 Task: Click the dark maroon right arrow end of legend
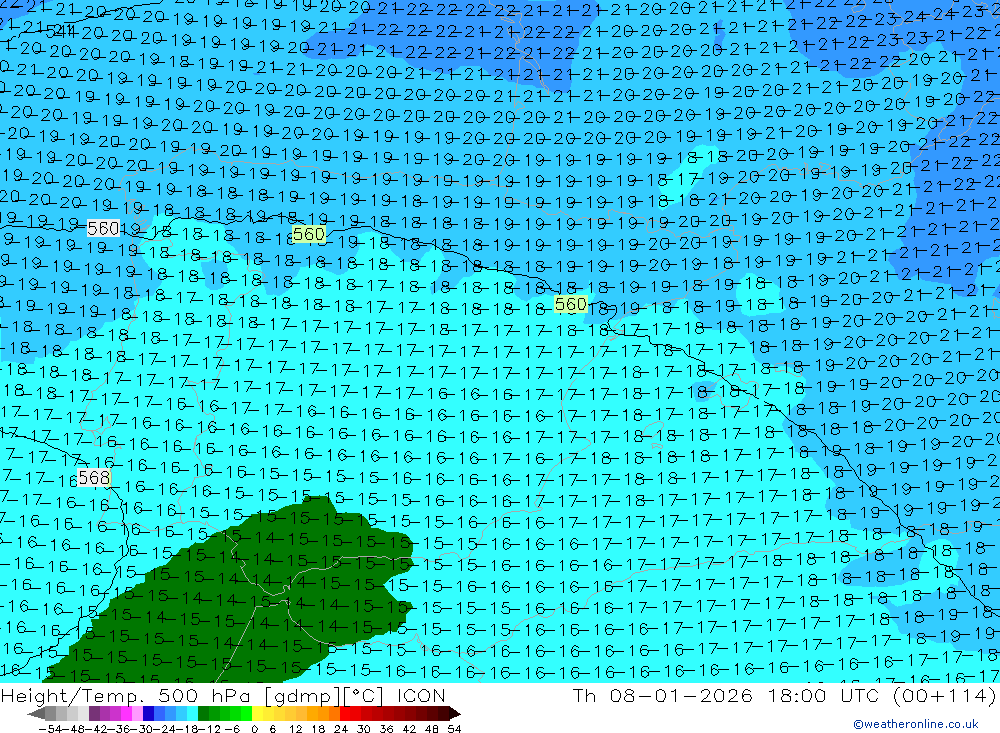(453, 713)
